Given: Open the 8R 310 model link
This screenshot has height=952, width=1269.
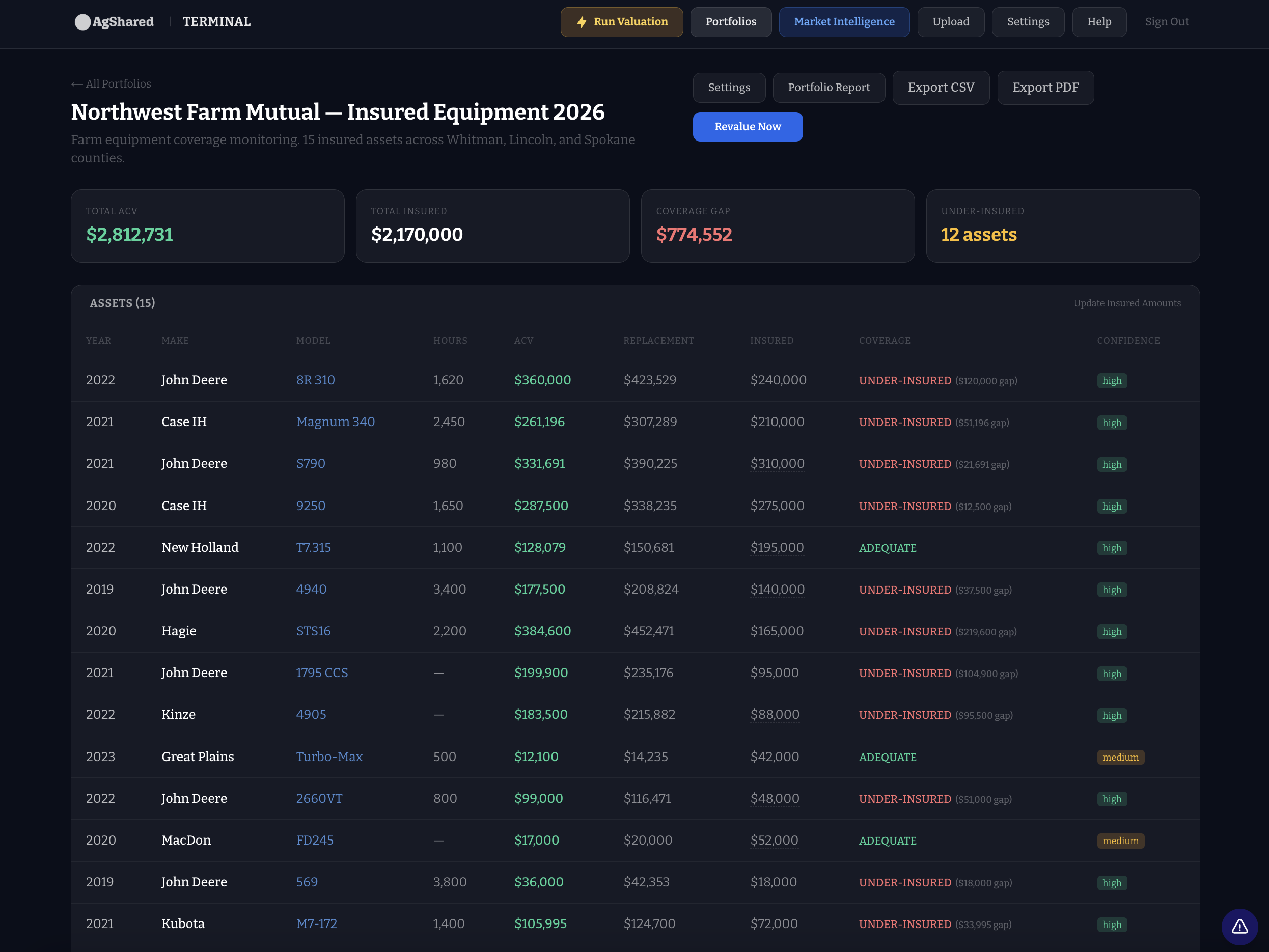Looking at the screenshot, I should pos(315,380).
